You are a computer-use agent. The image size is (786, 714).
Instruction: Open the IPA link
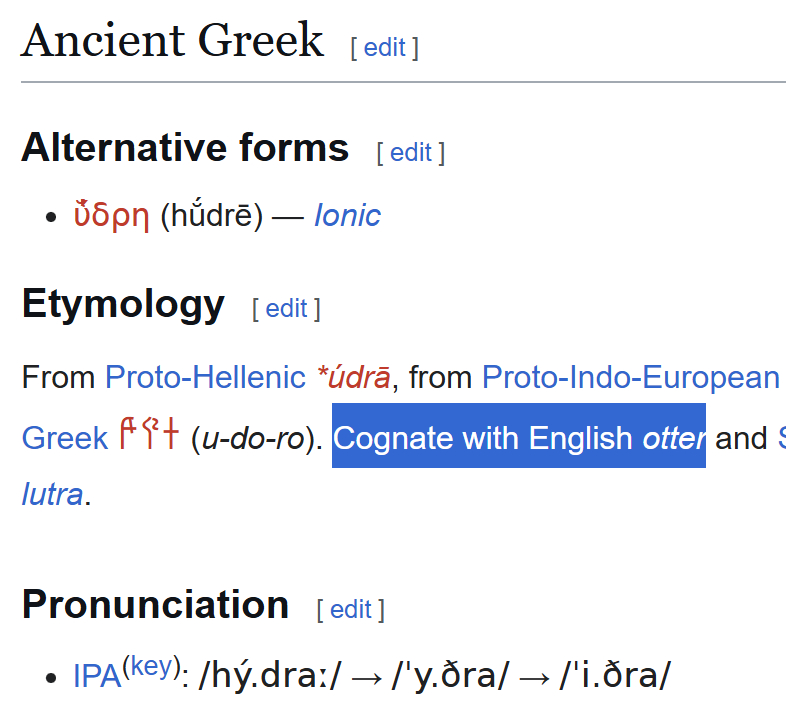tap(96, 677)
